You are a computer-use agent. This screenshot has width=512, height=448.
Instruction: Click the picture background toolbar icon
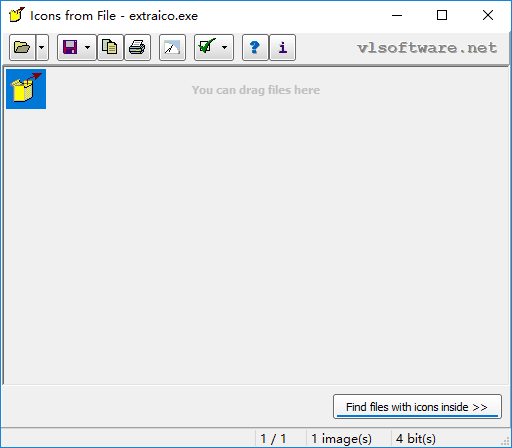tap(172, 47)
